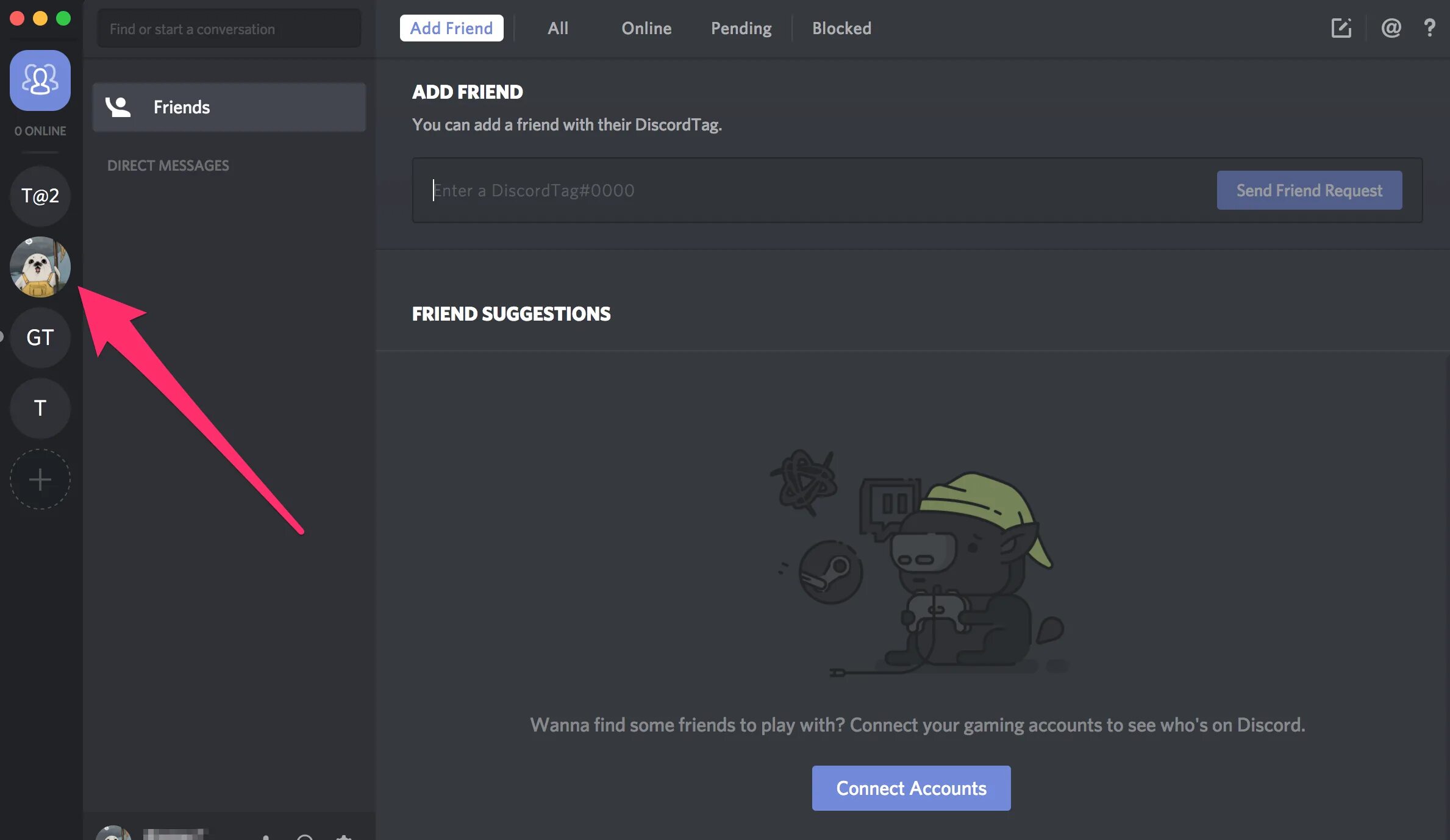Click the Find or start a conversation search bar
1450x840 pixels.
point(228,27)
